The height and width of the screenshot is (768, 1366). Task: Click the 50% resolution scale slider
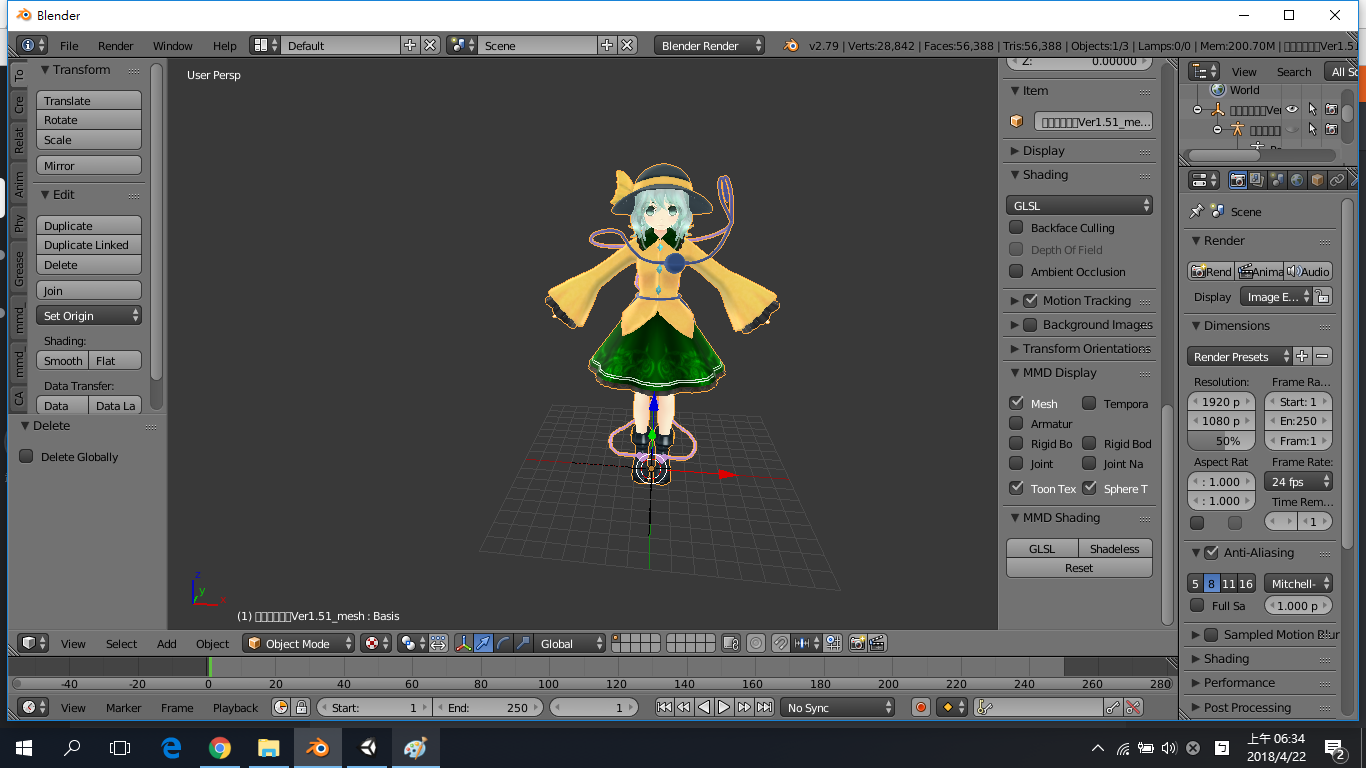(x=1221, y=440)
